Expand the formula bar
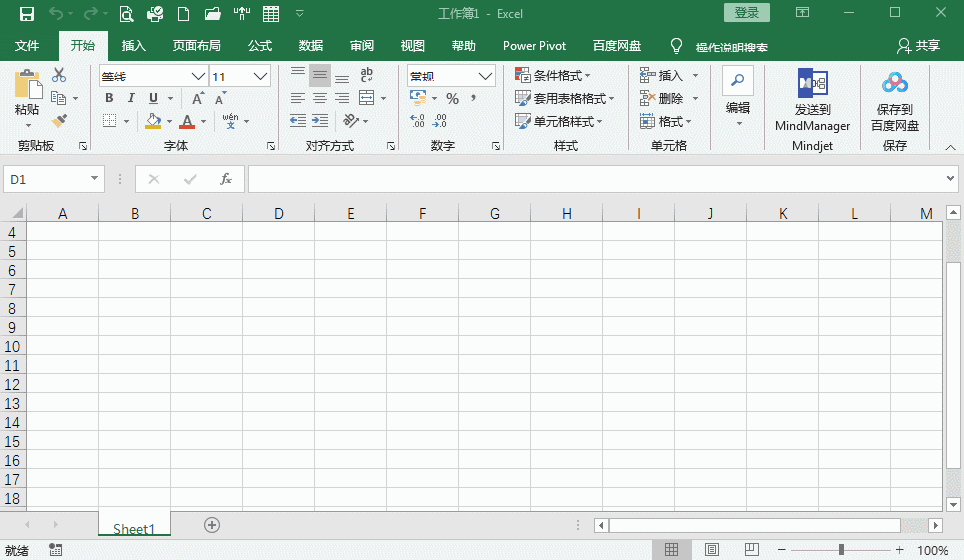Screen dimensions: 964x560 point(950,178)
